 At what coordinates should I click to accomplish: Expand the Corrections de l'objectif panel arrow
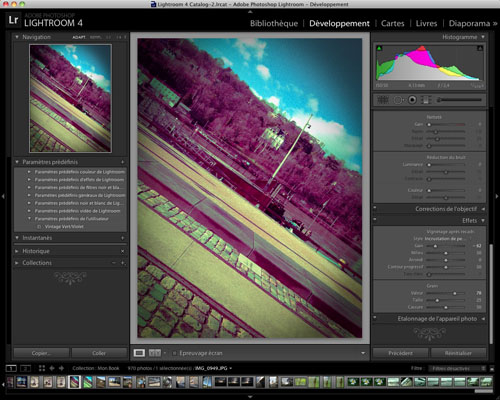pos(483,209)
